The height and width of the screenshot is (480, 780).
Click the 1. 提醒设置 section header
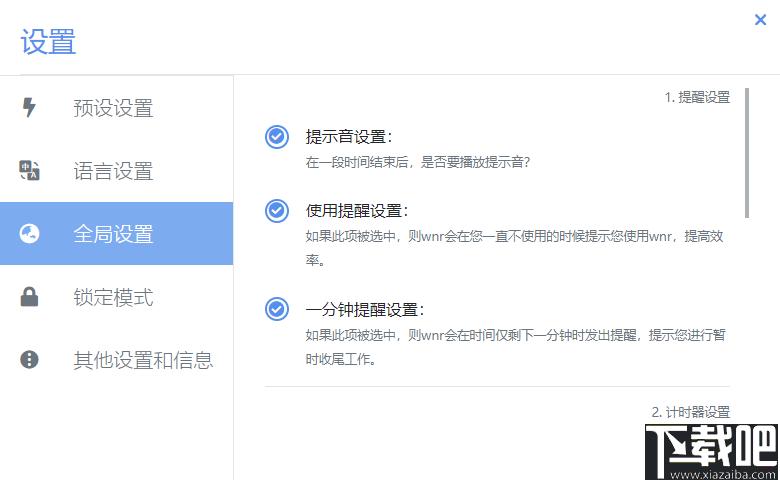(x=697, y=97)
